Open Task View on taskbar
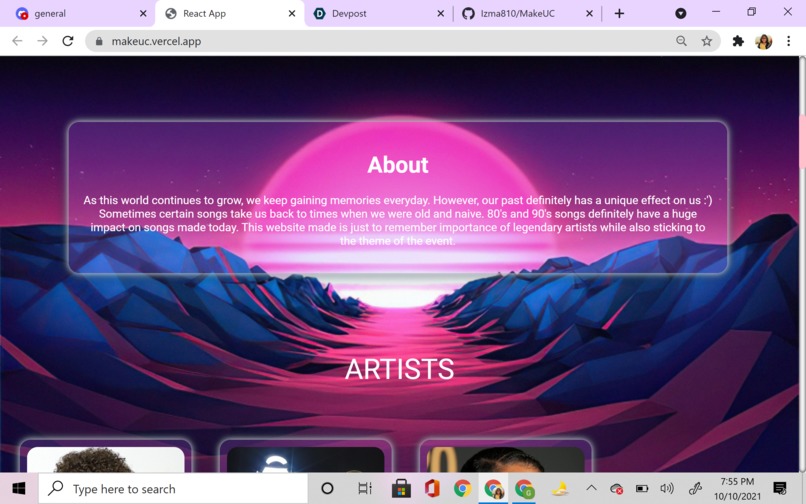Viewport: 806px width, 504px height. point(364,488)
